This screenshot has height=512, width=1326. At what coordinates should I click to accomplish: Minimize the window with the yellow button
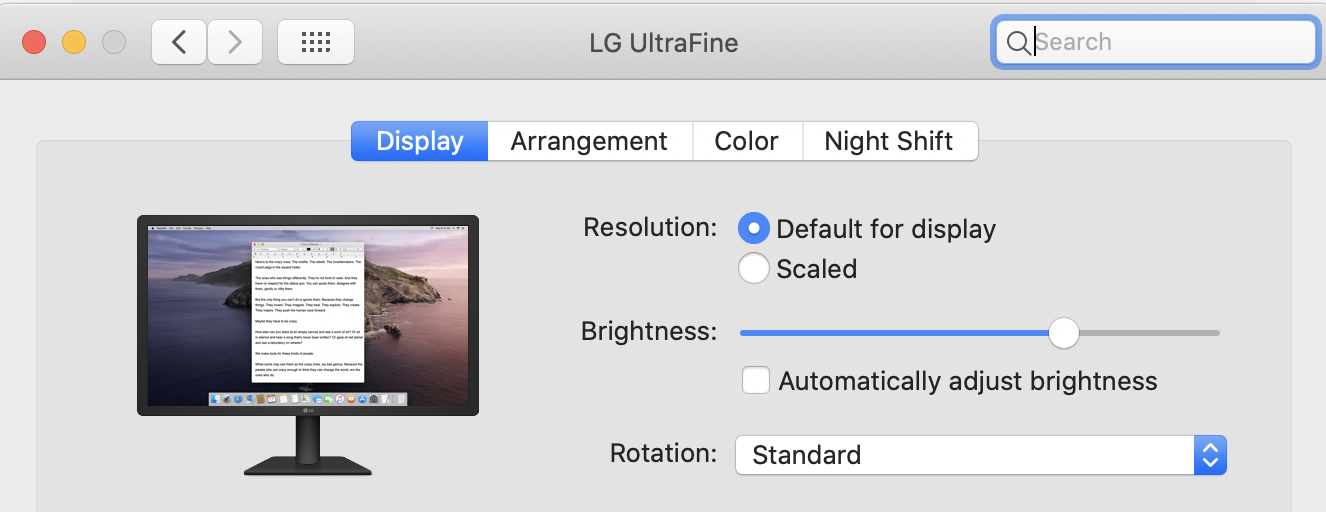(x=74, y=42)
